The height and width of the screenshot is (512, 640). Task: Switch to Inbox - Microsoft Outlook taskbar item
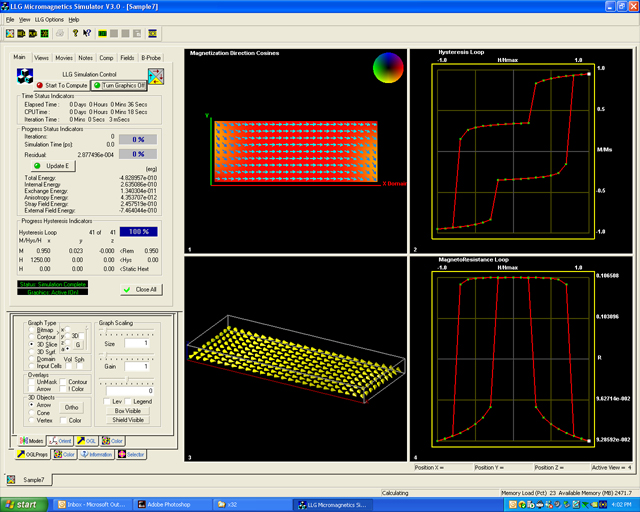(x=93, y=505)
